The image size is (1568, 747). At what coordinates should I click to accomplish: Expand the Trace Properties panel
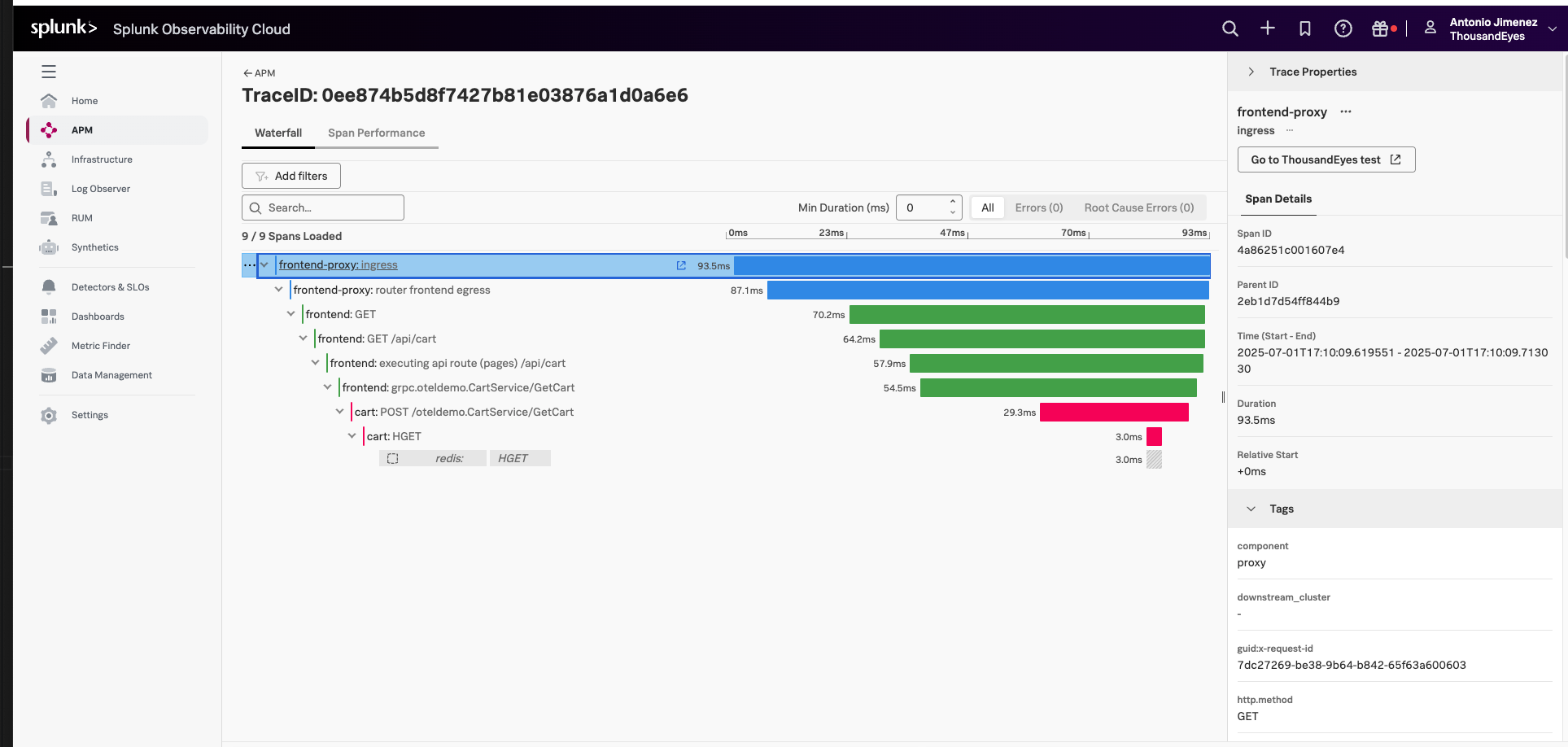(x=1251, y=72)
